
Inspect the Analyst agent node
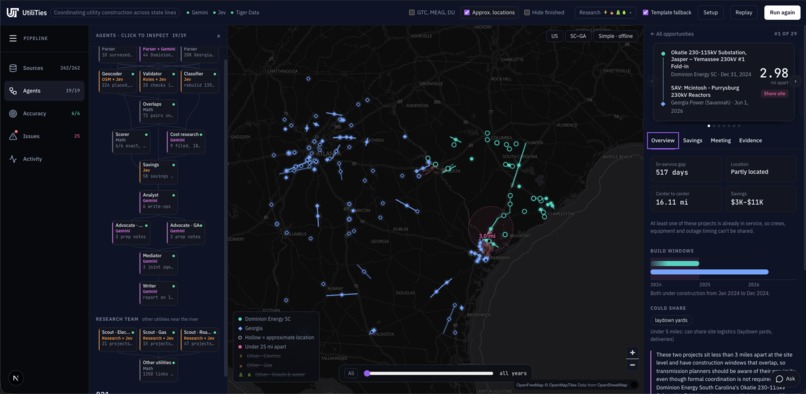point(158,202)
